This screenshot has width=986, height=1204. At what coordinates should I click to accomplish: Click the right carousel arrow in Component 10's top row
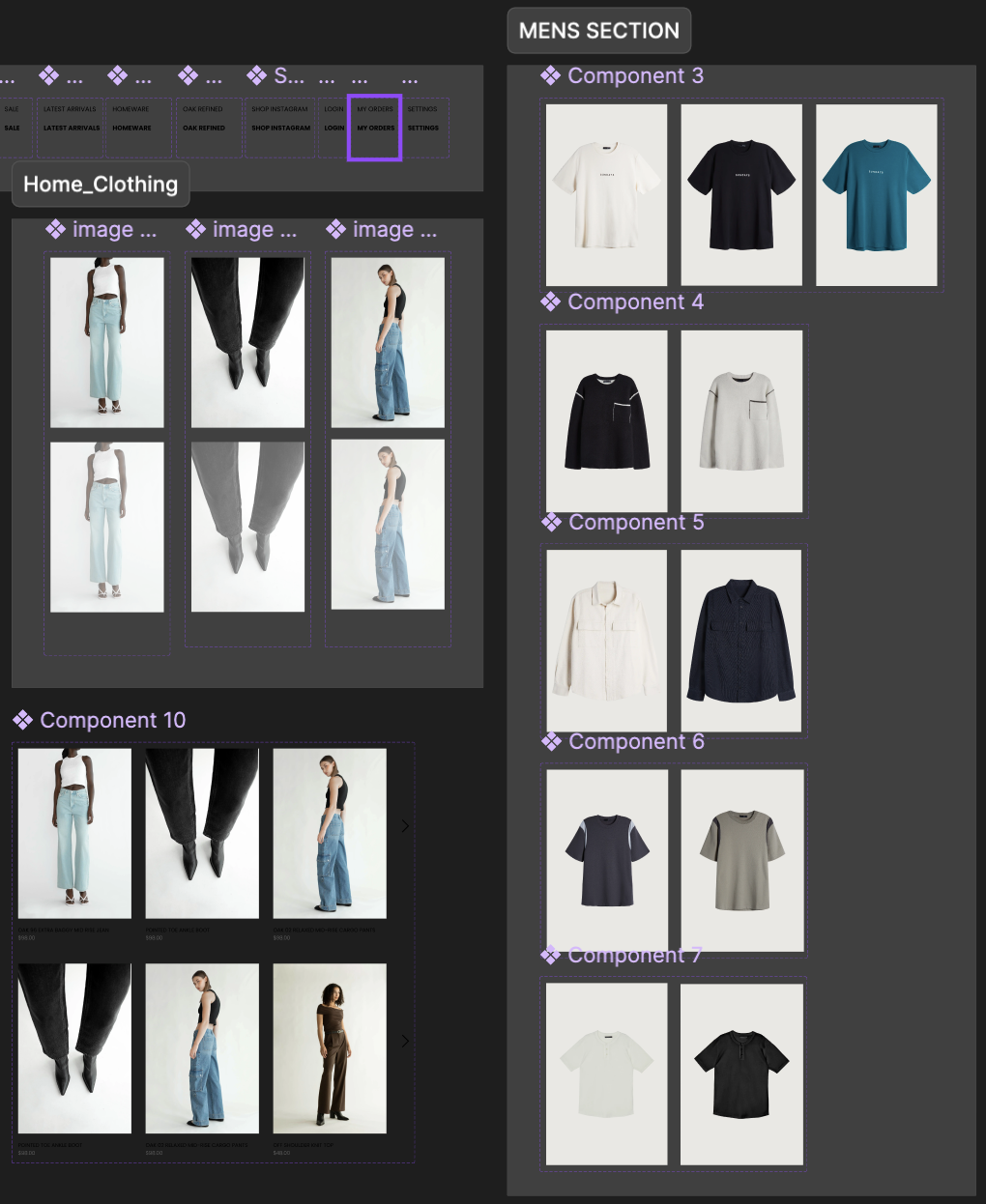pyautogui.click(x=404, y=825)
